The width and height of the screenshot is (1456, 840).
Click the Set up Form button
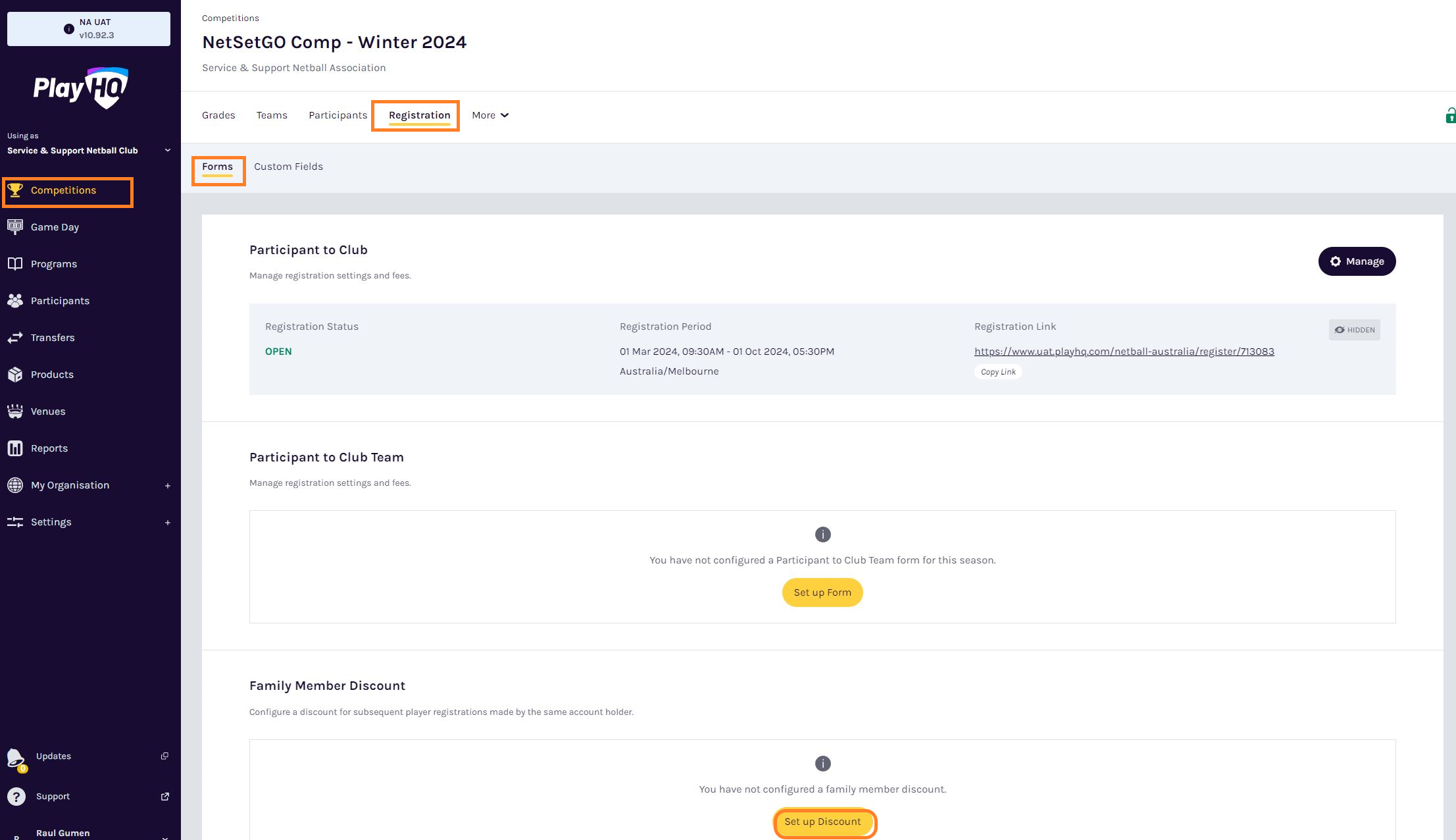pyautogui.click(x=822, y=592)
